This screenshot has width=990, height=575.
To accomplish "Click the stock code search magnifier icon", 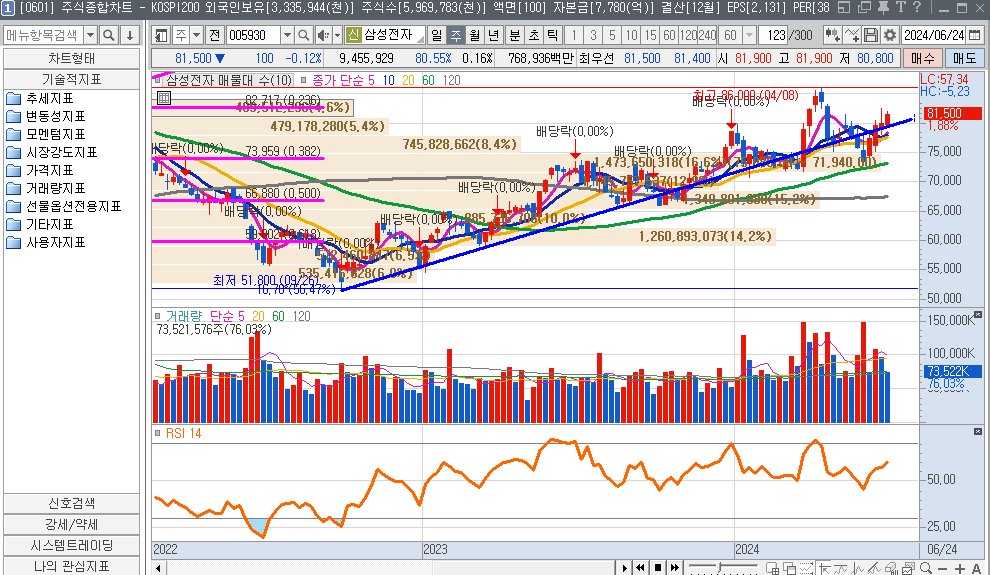I will tap(304, 36).
